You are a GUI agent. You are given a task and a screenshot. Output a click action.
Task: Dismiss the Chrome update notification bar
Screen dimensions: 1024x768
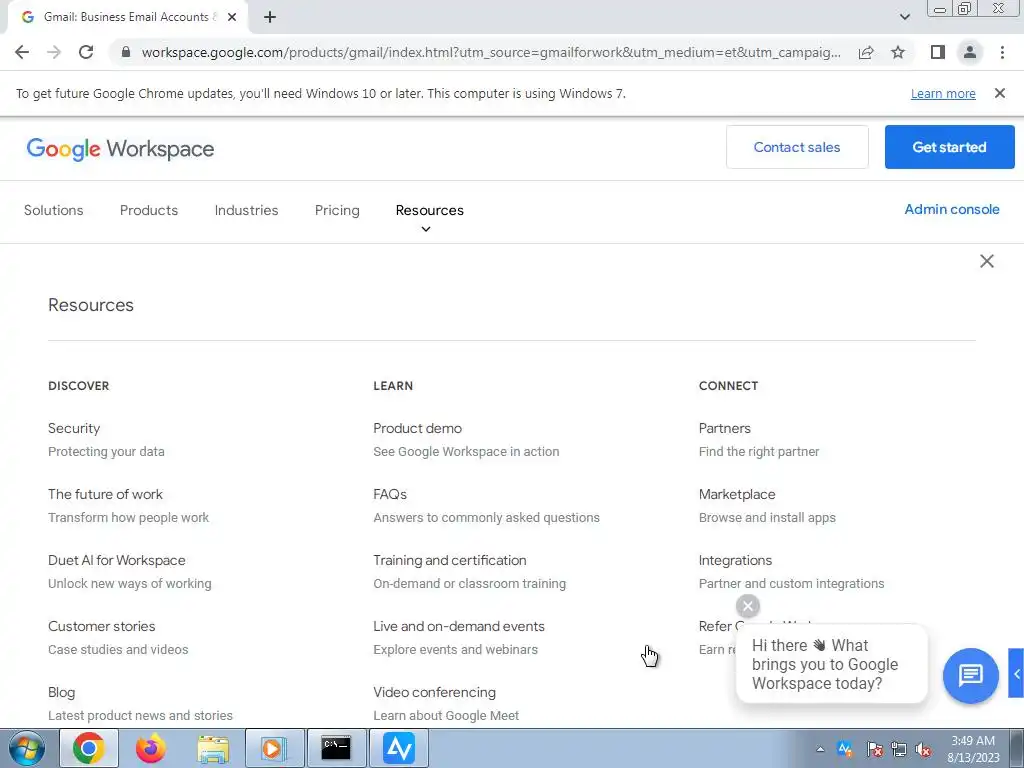(1000, 93)
